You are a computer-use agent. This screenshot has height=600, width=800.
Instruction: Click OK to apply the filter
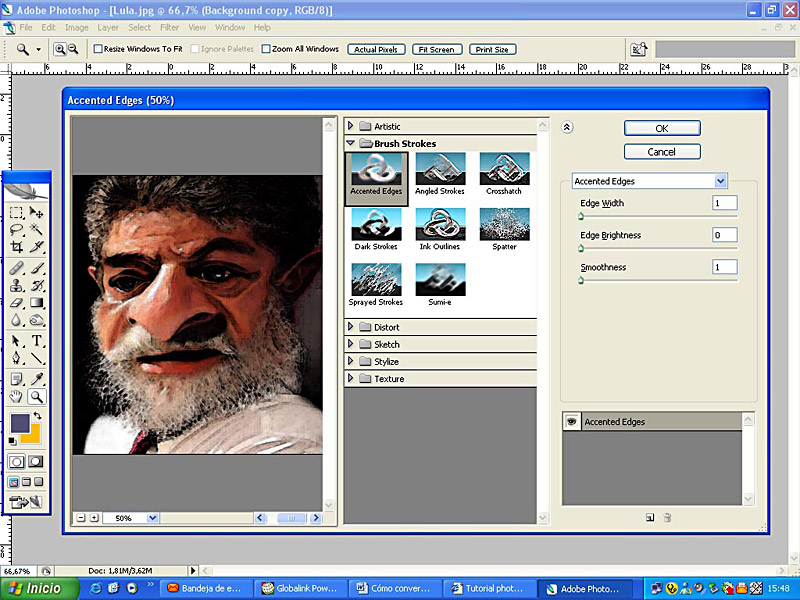(x=661, y=128)
